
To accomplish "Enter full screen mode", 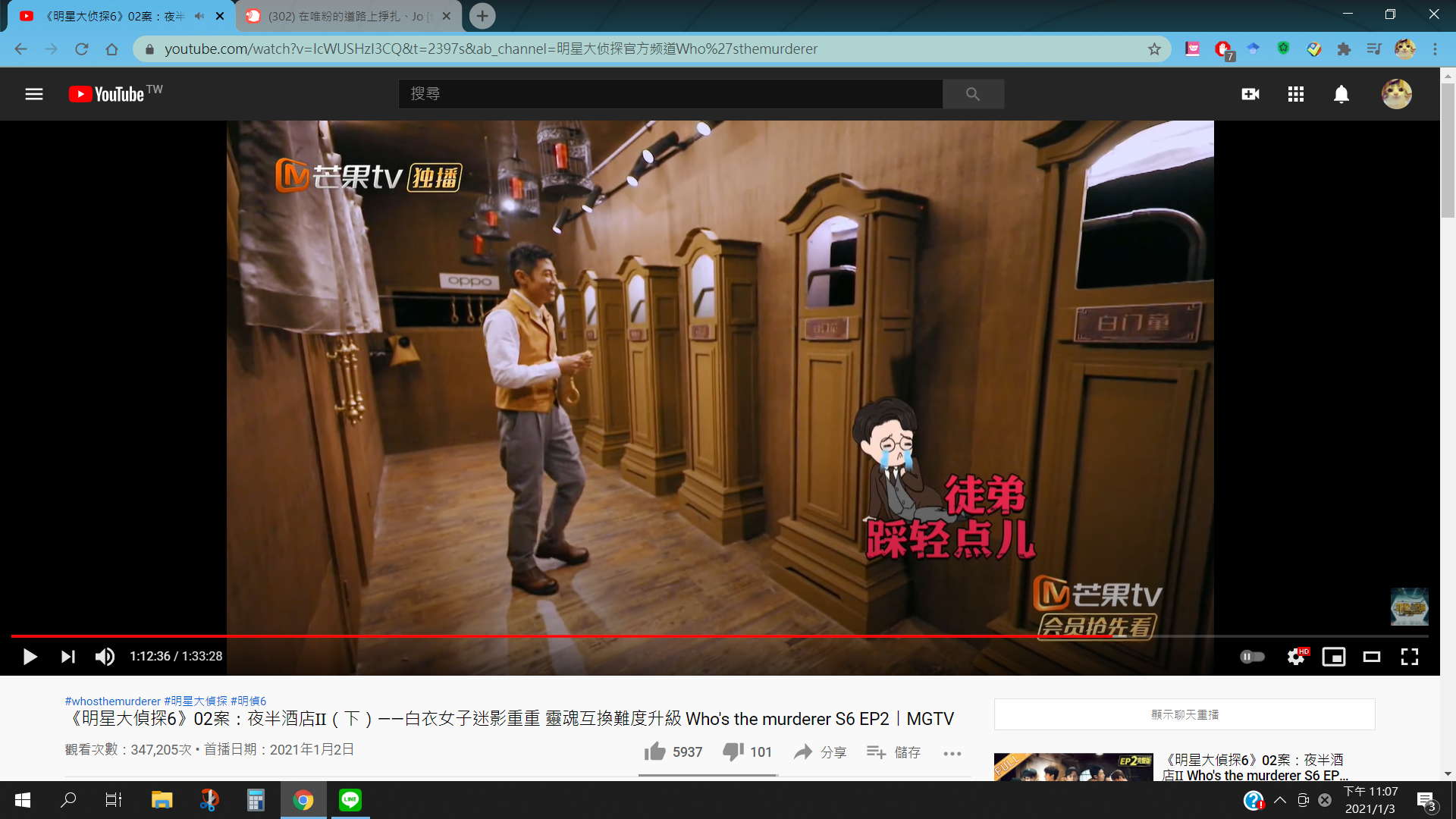I will tap(1410, 657).
